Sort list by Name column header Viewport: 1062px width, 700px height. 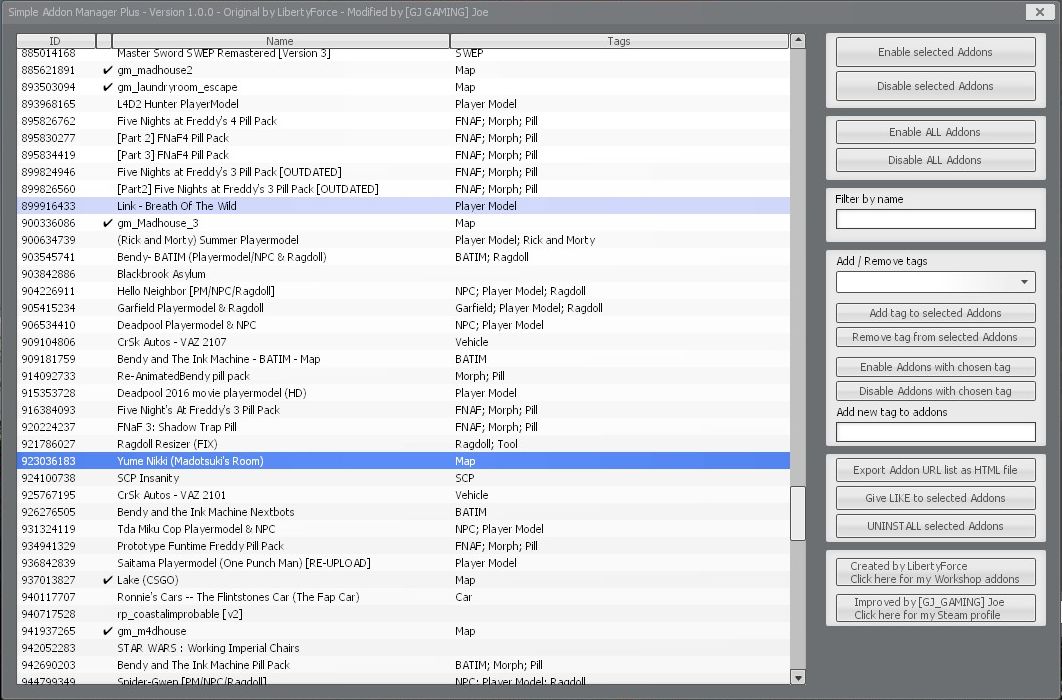pos(280,41)
